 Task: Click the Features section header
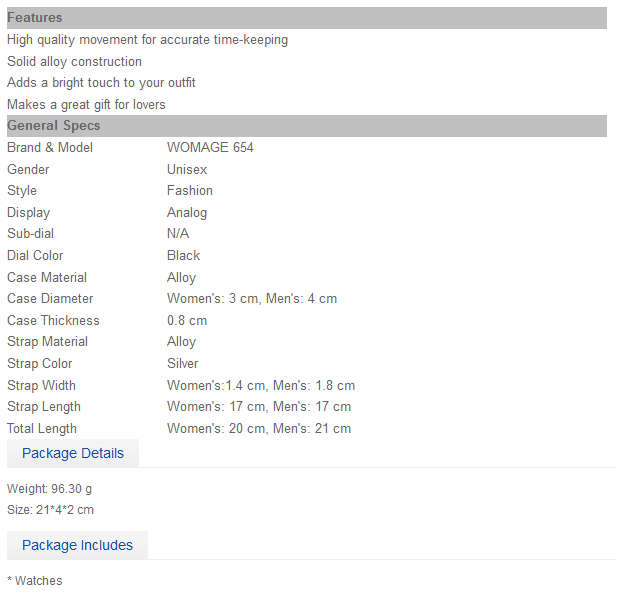coord(309,18)
